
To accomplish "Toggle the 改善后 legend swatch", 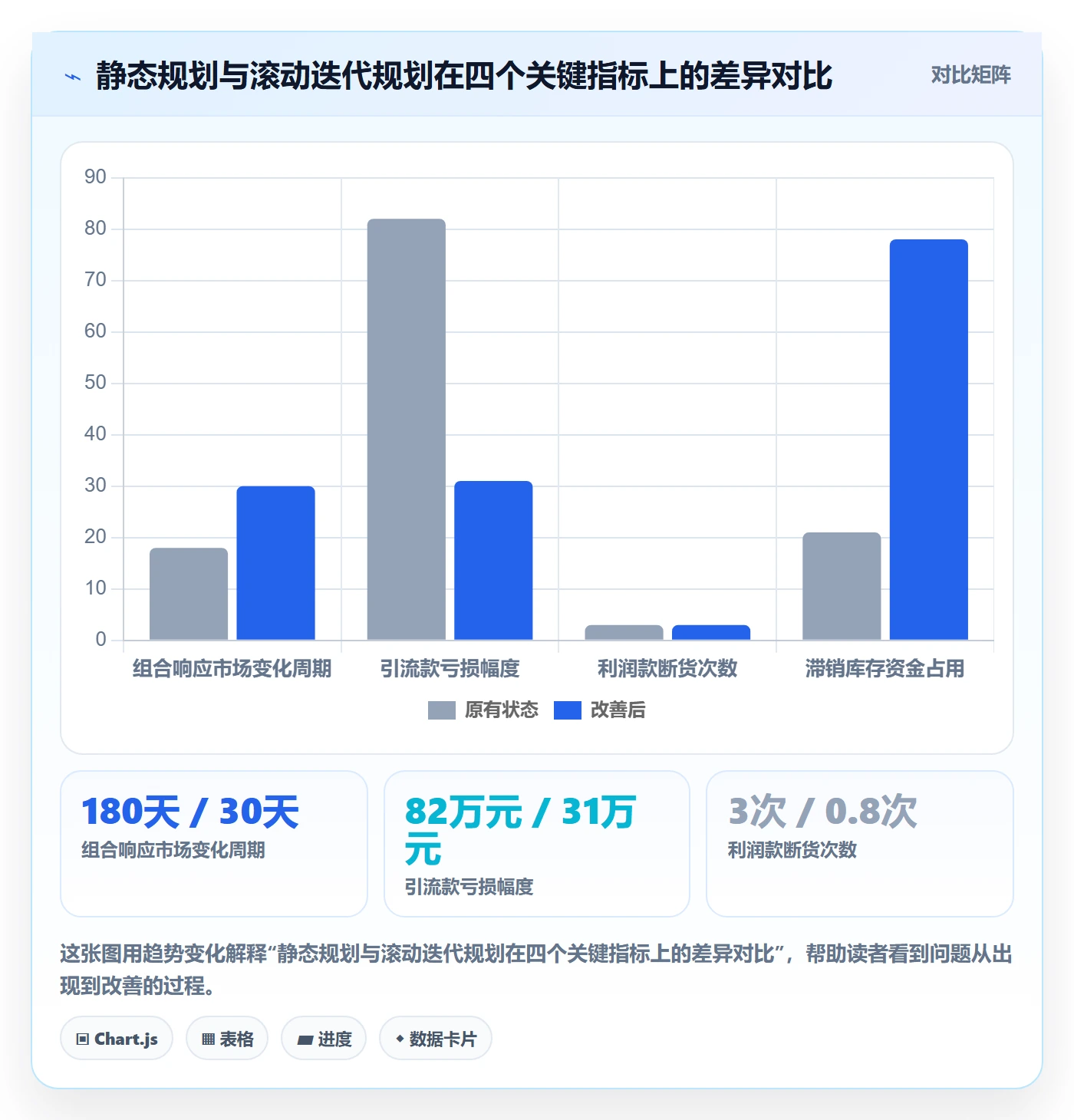I will point(567,710).
